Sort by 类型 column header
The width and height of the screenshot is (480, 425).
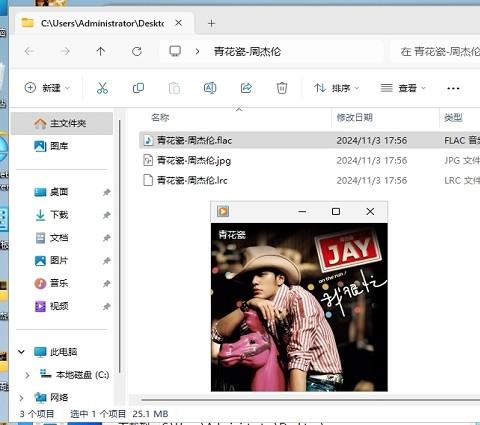[x=453, y=117]
